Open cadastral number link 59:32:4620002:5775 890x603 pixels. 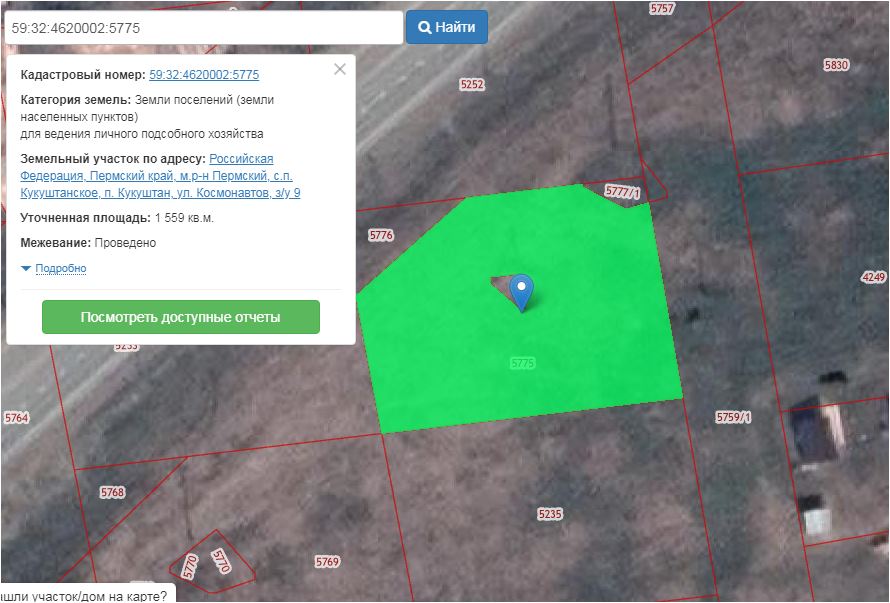pos(204,75)
